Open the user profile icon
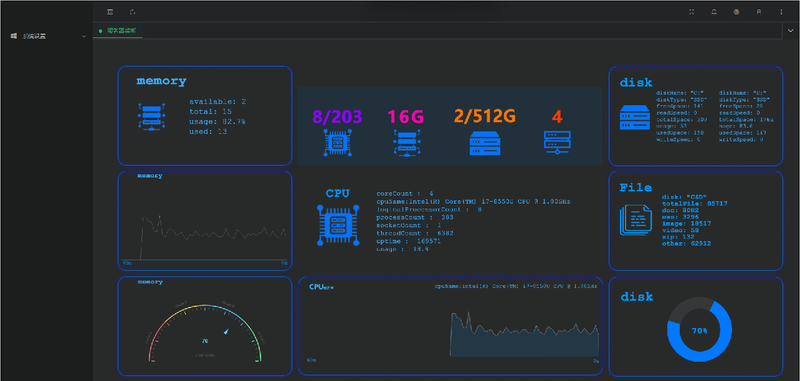The width and height of the screenshot is (800, 381). tap(759, 12)
